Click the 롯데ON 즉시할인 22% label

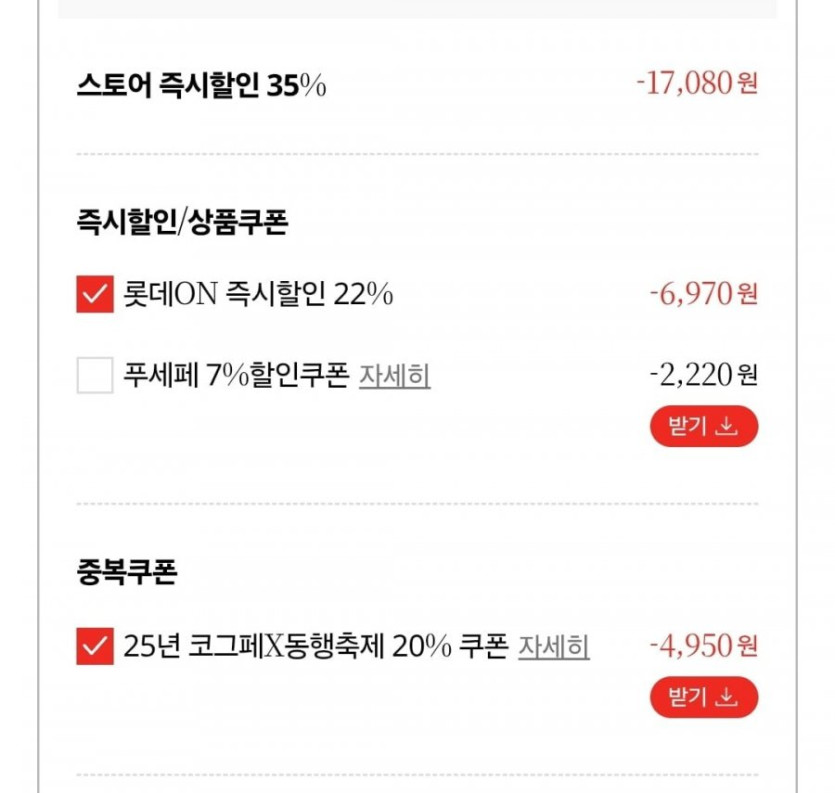click(x=258, y=295)
